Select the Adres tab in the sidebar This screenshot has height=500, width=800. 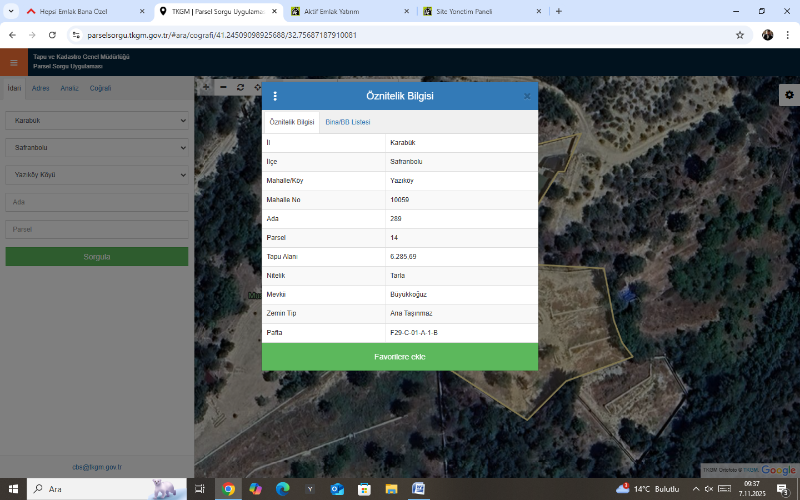(41, 88)
